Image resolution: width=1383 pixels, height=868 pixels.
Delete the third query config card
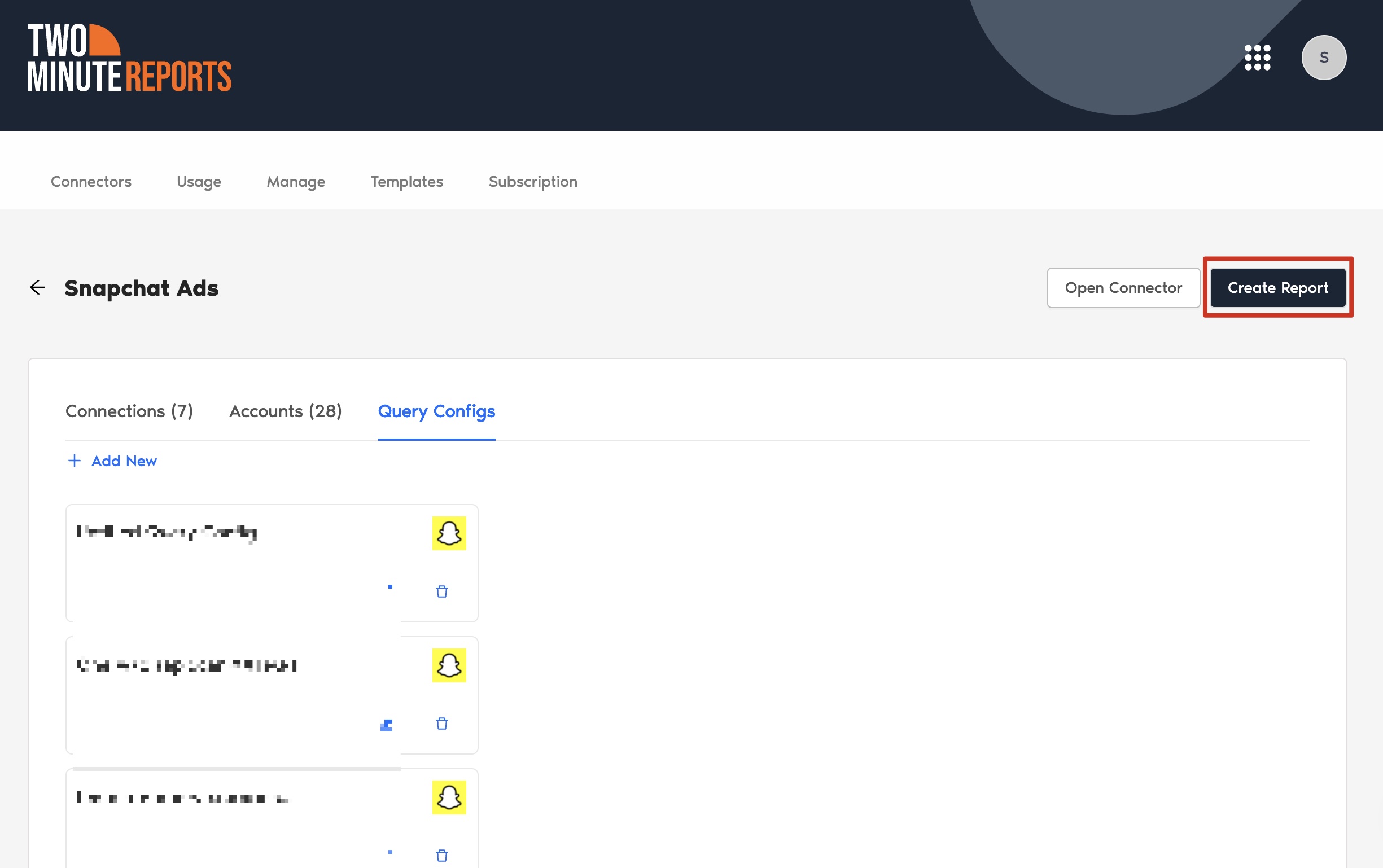click(441, 856)
